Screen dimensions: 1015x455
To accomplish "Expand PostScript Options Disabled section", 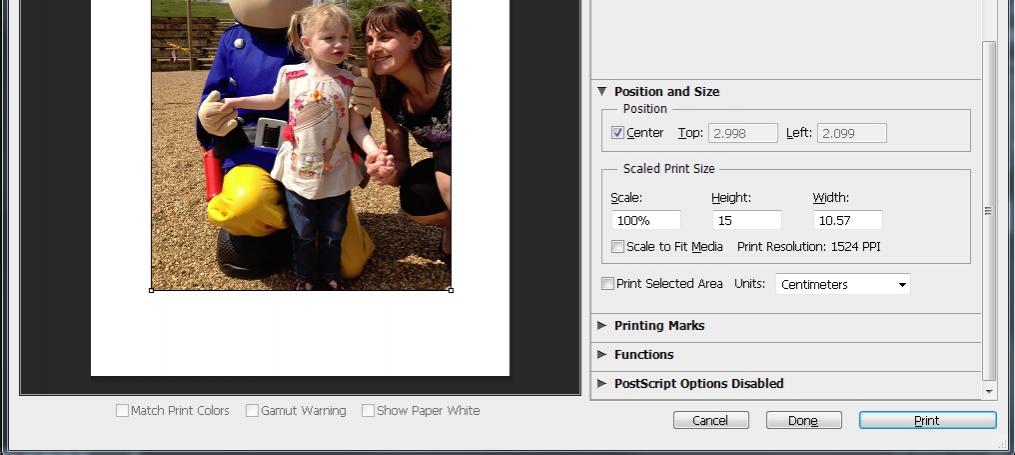I will click(x=602, y=383).
